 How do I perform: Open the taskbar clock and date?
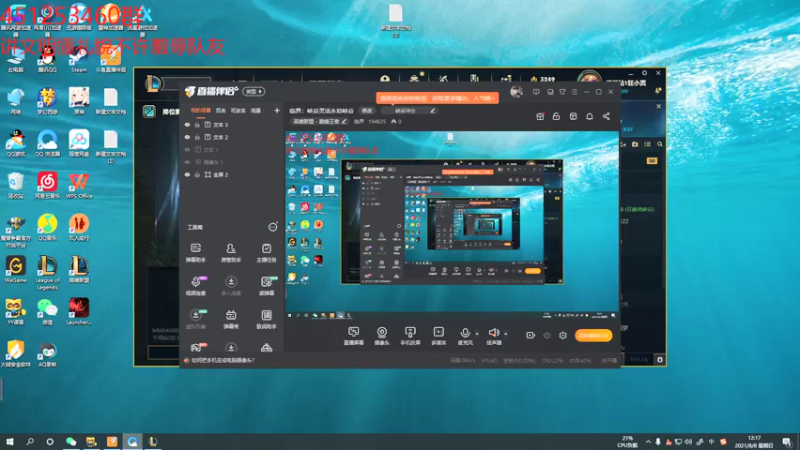[754, 442]
